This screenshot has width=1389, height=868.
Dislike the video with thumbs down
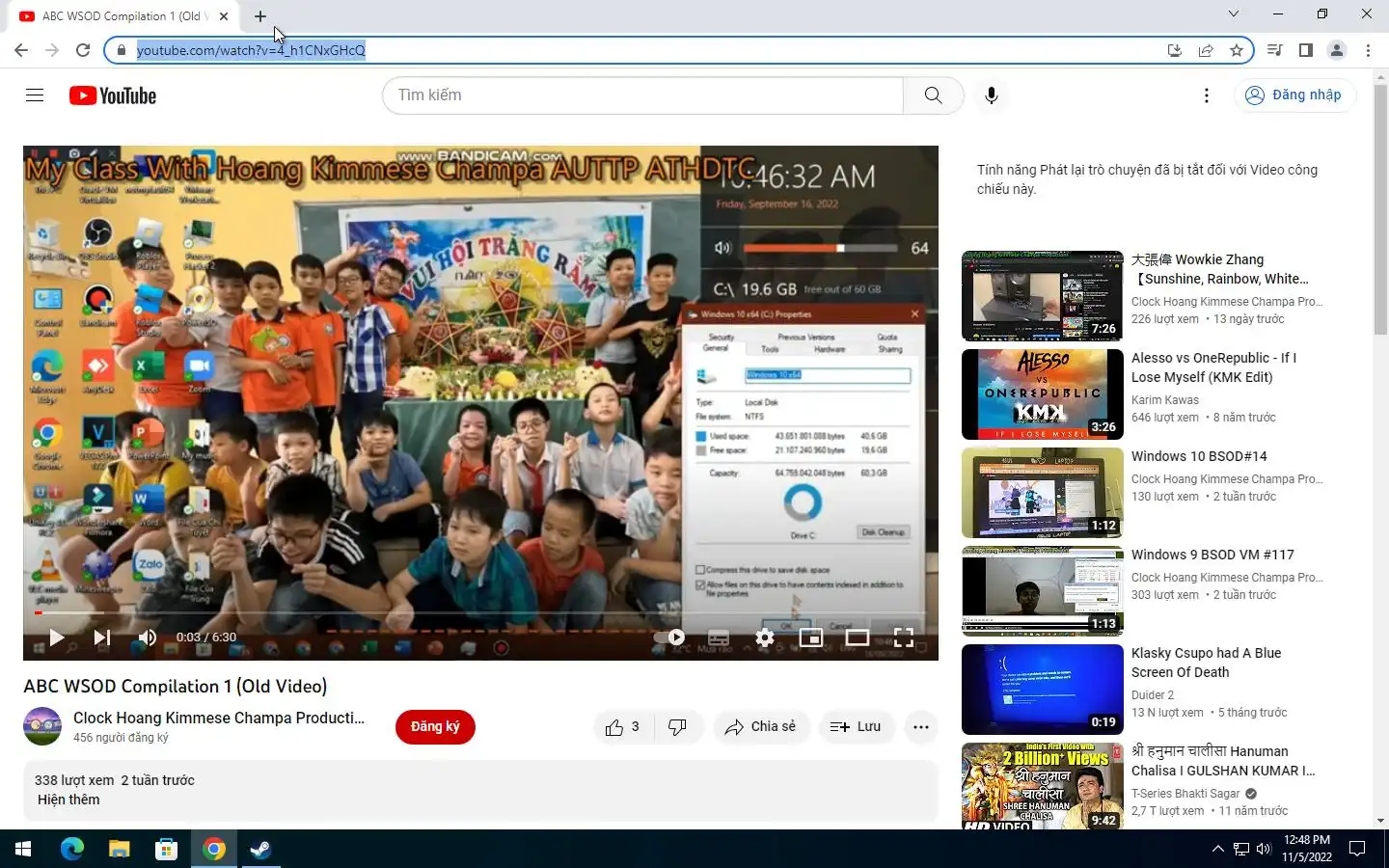pos(678,727)
